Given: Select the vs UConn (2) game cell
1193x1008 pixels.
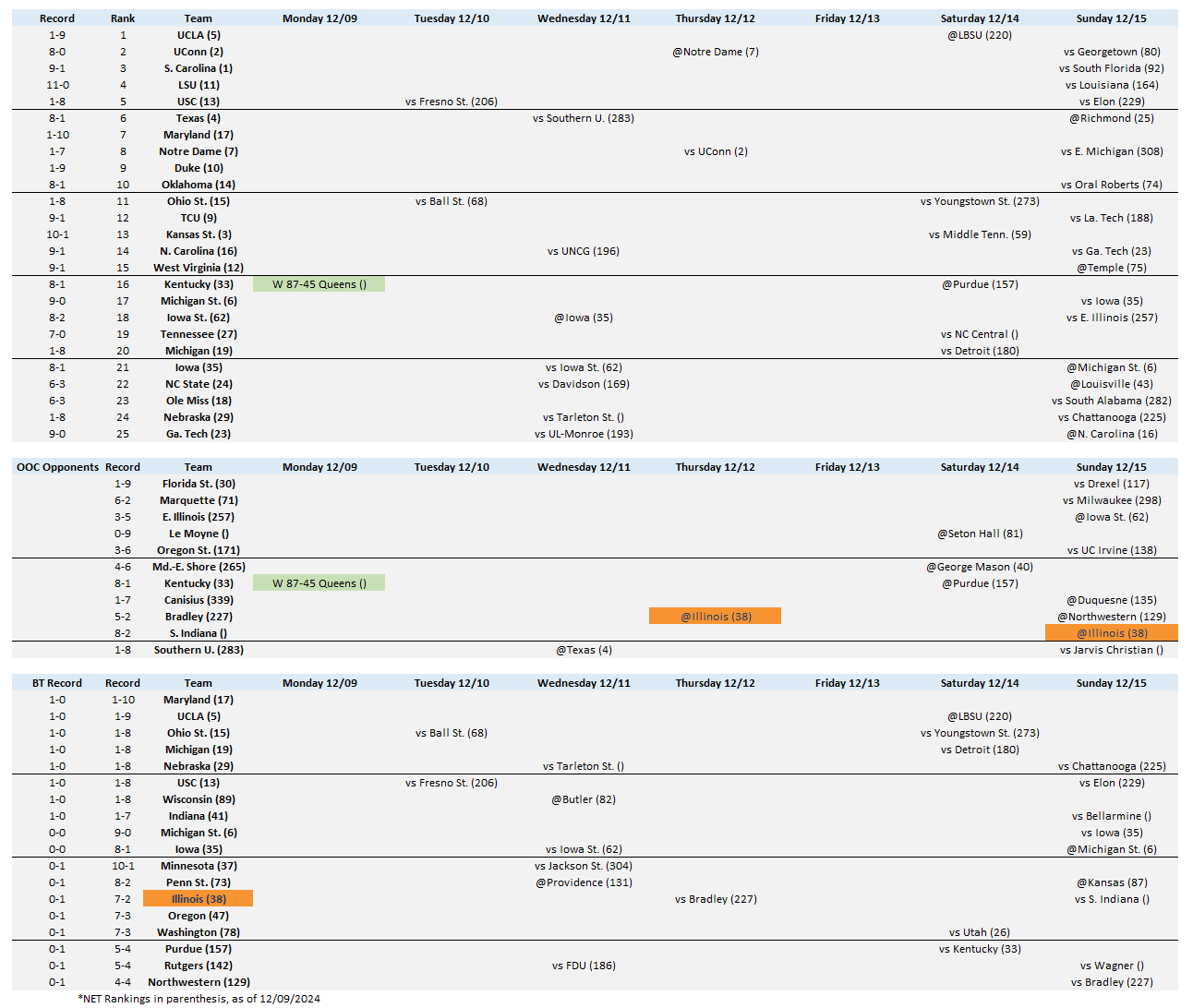Looking at the screenshot, I should [x=716, y=151].
